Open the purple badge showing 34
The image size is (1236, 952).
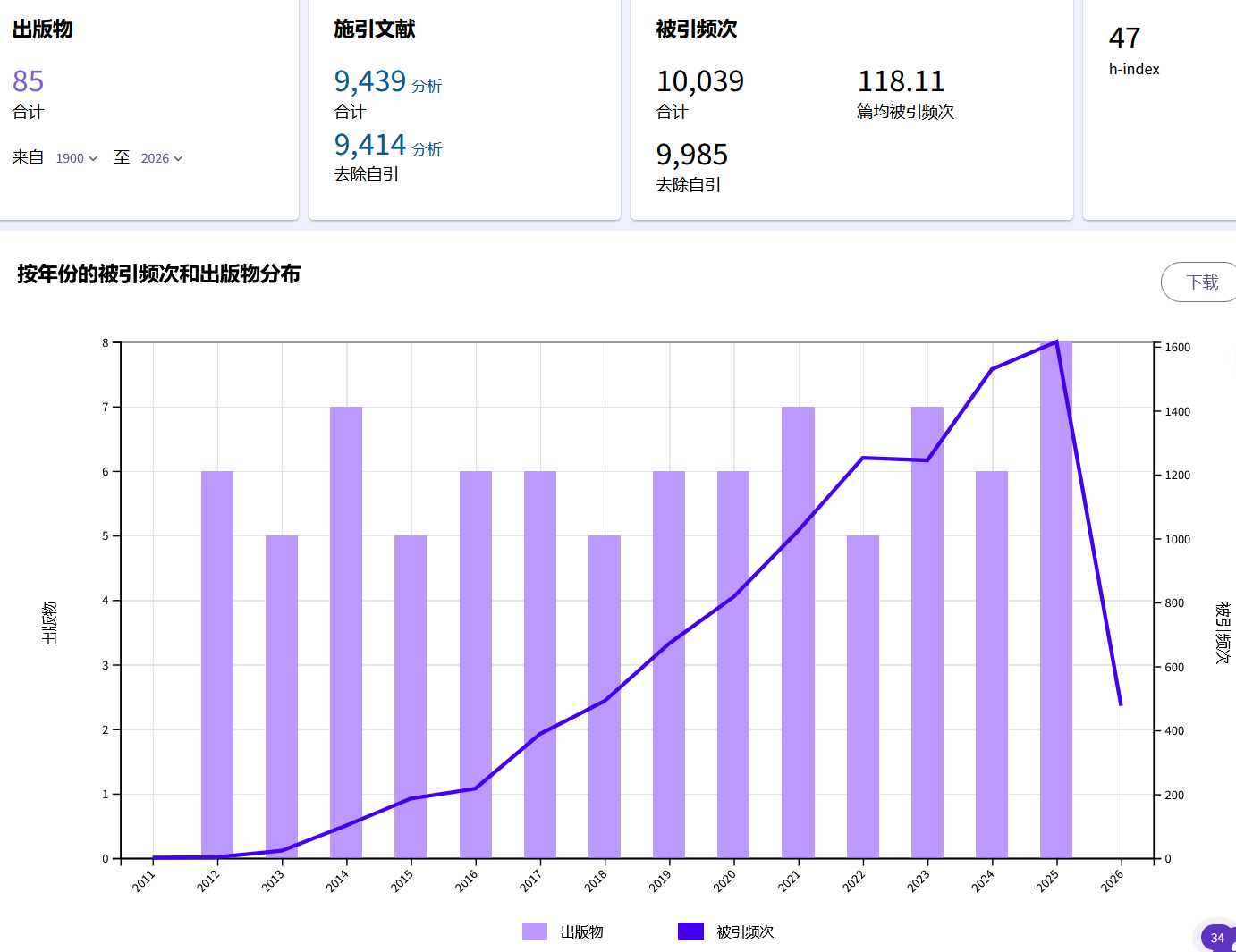click(x=1216, y=938)
